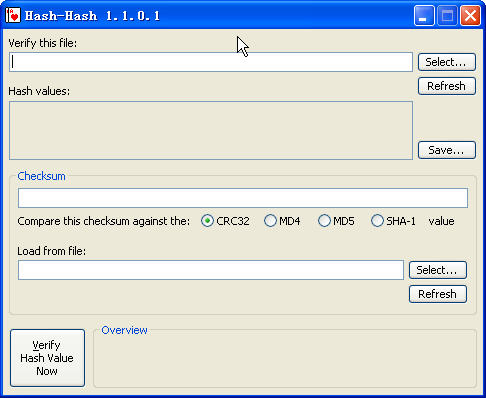Screen dimensions: 486x398
Task: Click inside the Hash values box
Action: 211,131
